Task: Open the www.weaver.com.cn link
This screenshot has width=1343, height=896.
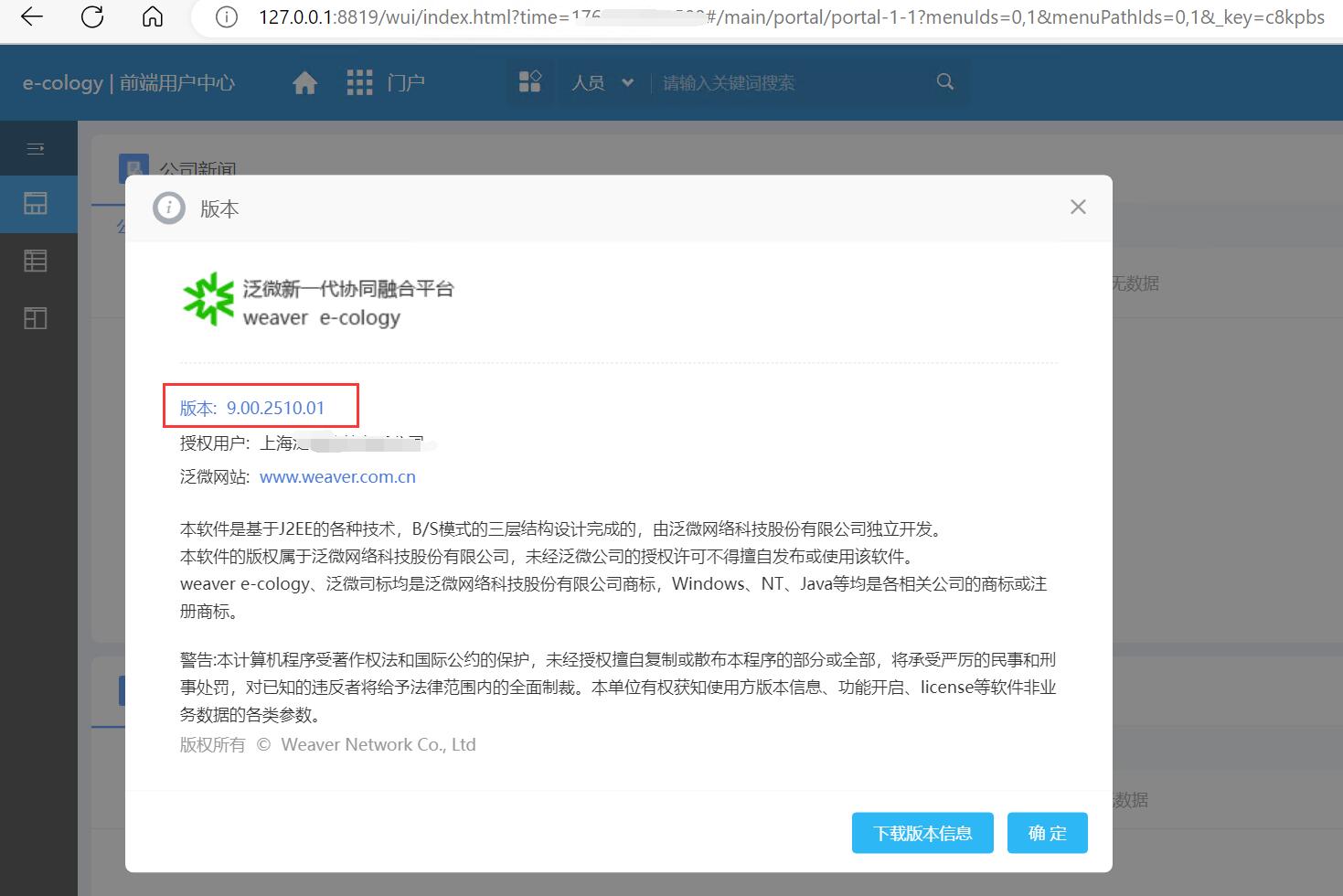Action: click(x=337, y=476)
